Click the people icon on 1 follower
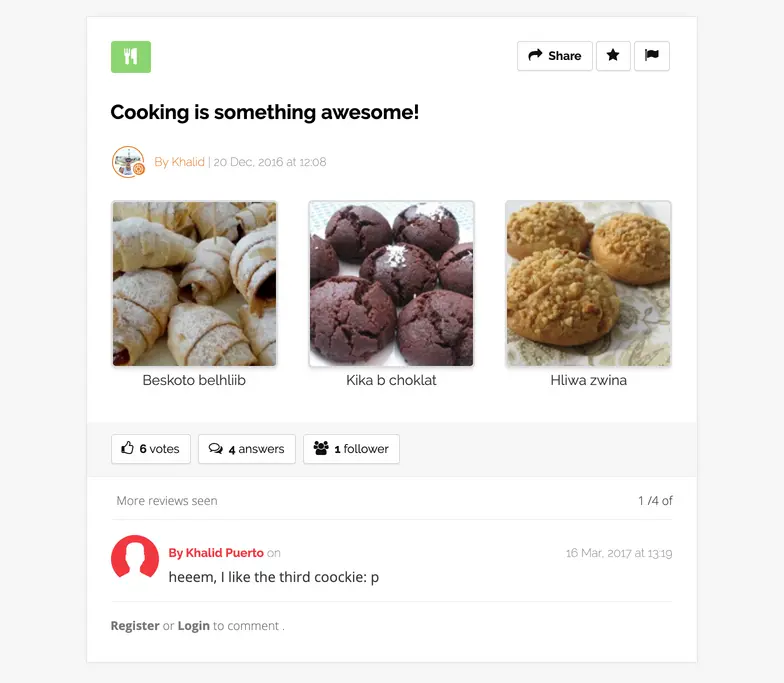Viewport: 784px width, 683px height. [x=321, y=448]
